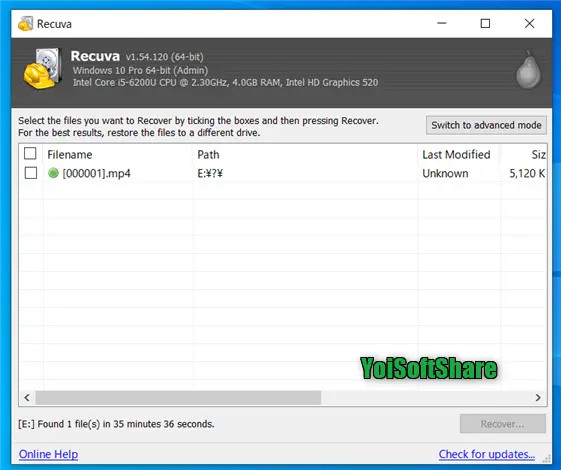This screenshot has height=470, width=561.
Task: Click the green status dot of [000001].mp4
Action: [x=53, y=173]
